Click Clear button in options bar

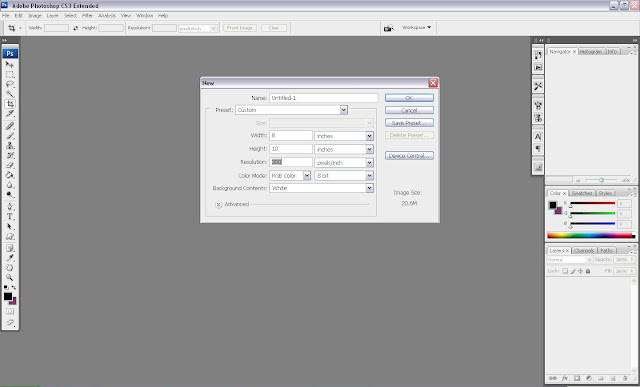pyautogui.click(x=274, y=28)
